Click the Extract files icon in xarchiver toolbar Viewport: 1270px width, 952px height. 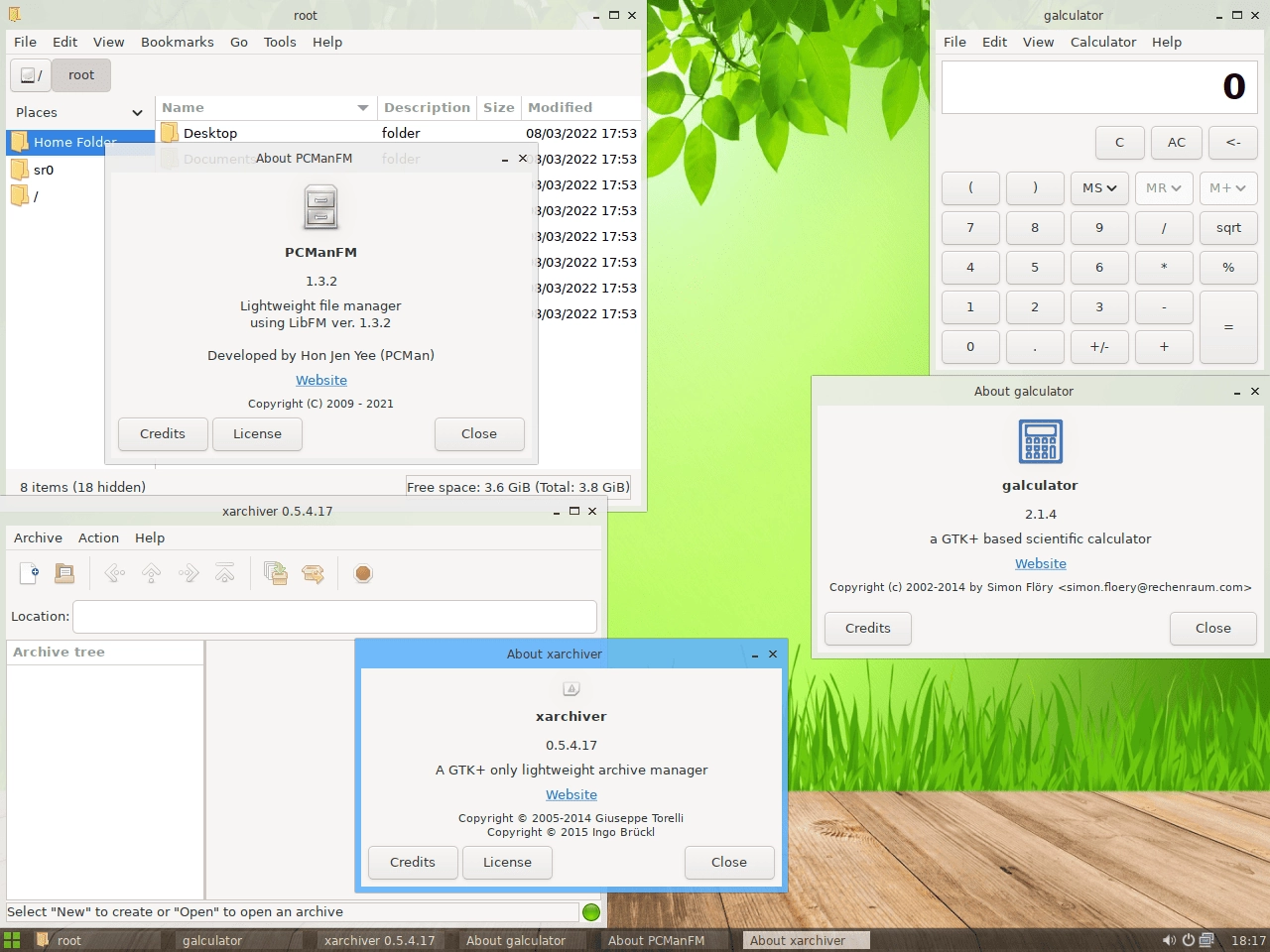(x=313, y=573)
